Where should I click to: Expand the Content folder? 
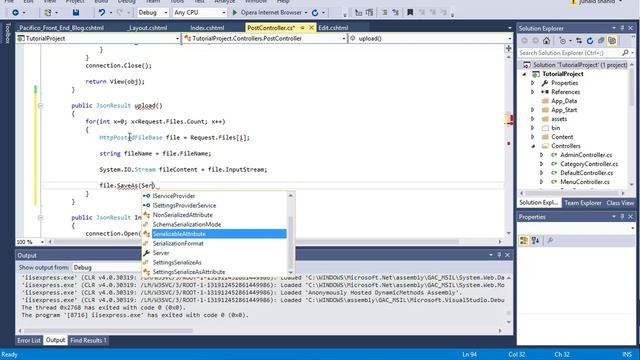[533, 137]
